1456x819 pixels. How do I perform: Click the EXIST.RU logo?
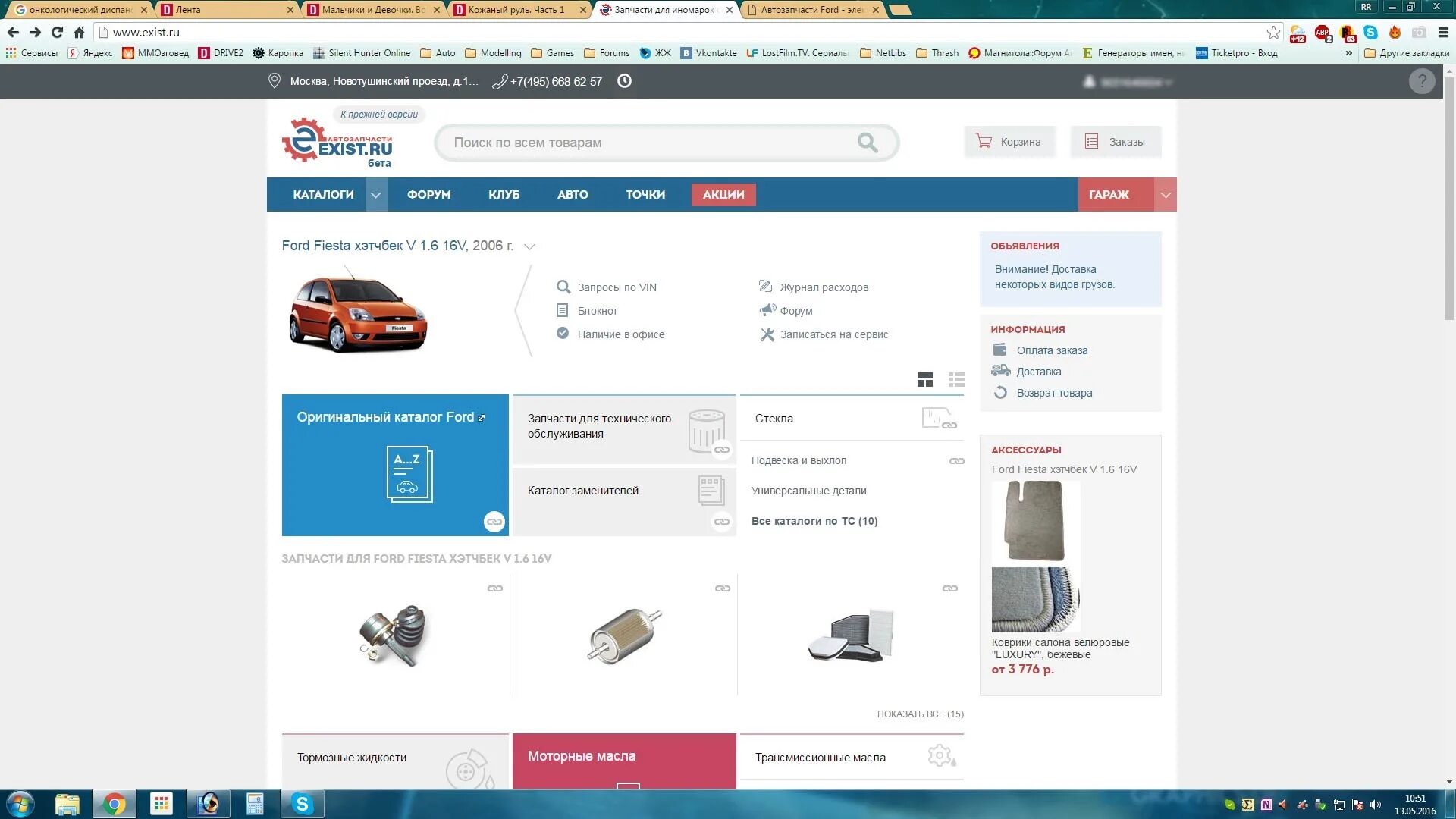tap(337, 143)
